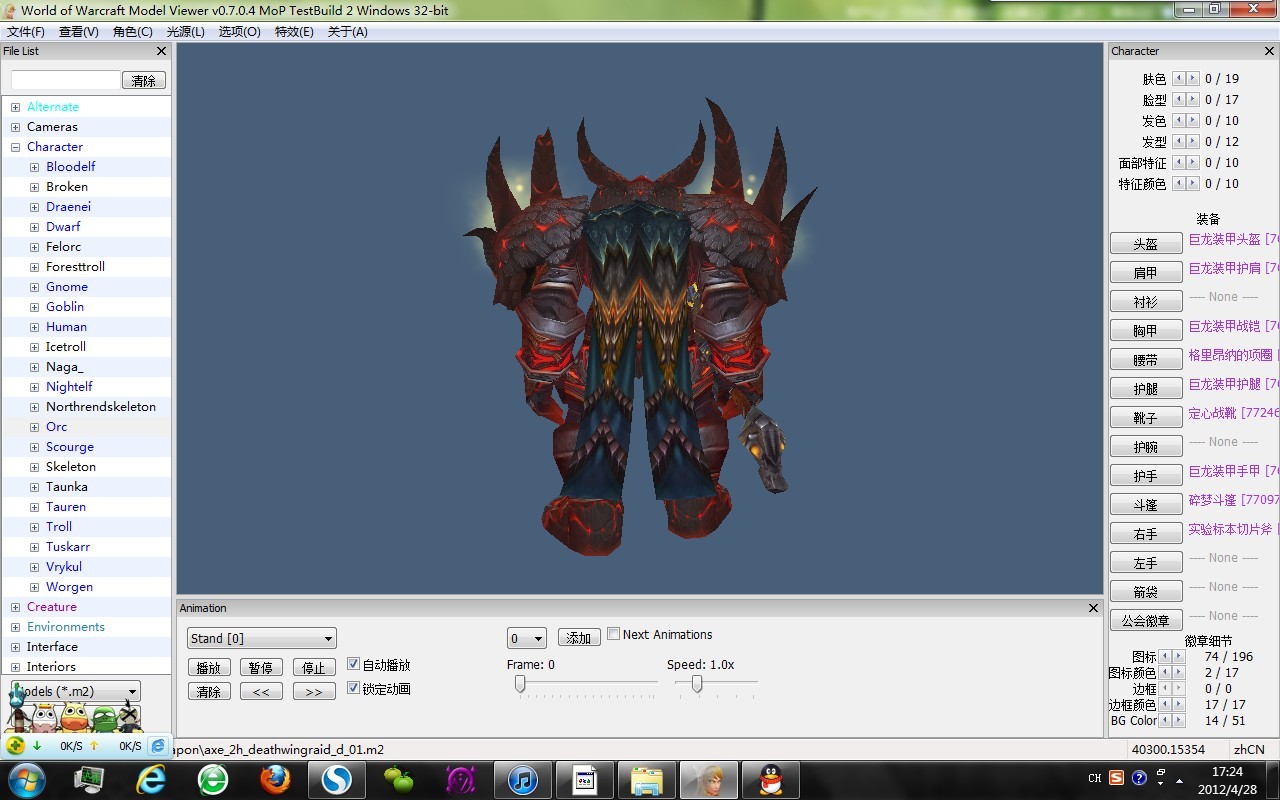Click the previous arrow for 图标颜色
The height and width of the screenshot is (800, 1280).
pos(1165,672)
